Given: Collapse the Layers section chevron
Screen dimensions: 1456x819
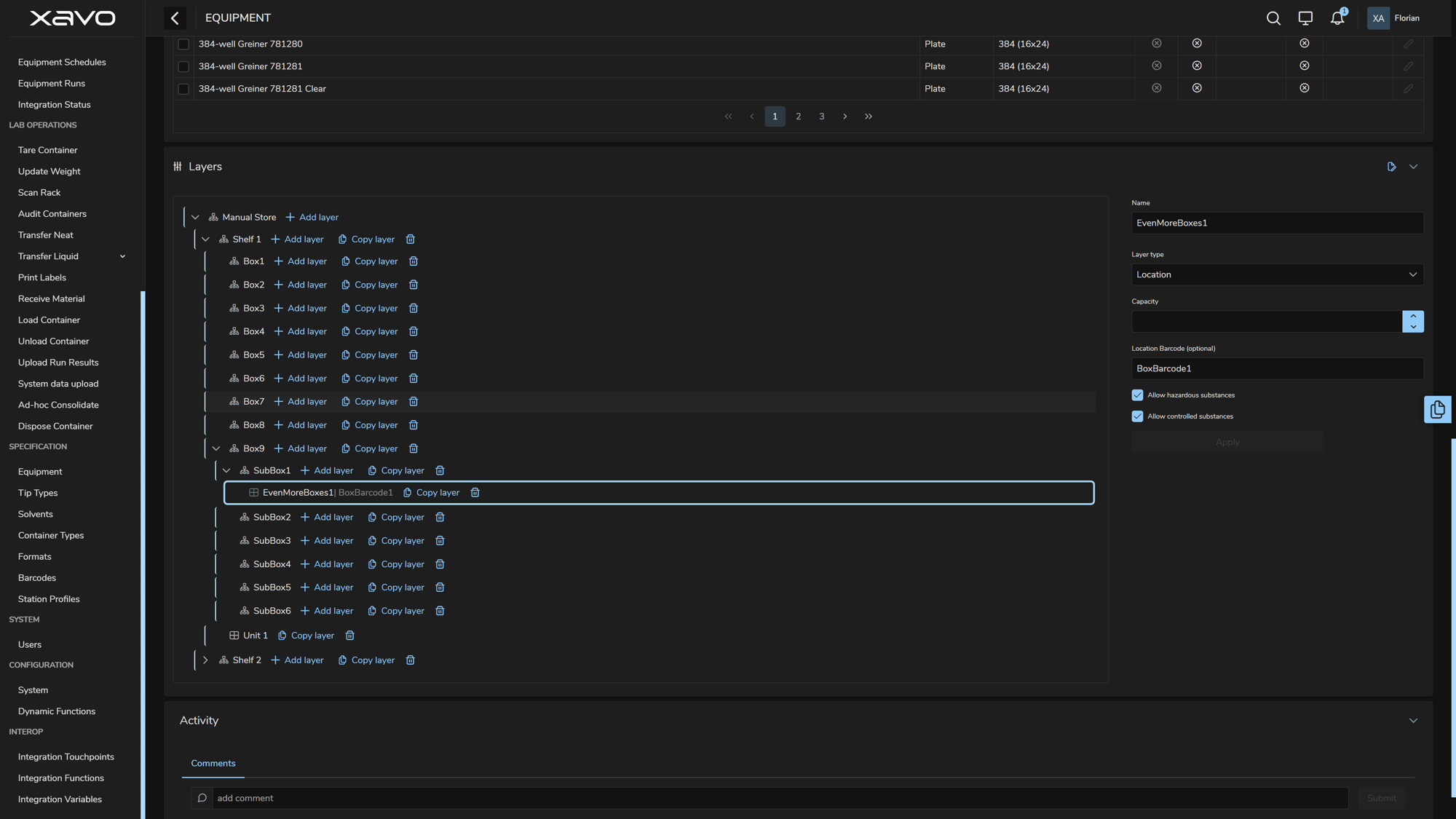Looking at the screenshot, I should 1413,167.
